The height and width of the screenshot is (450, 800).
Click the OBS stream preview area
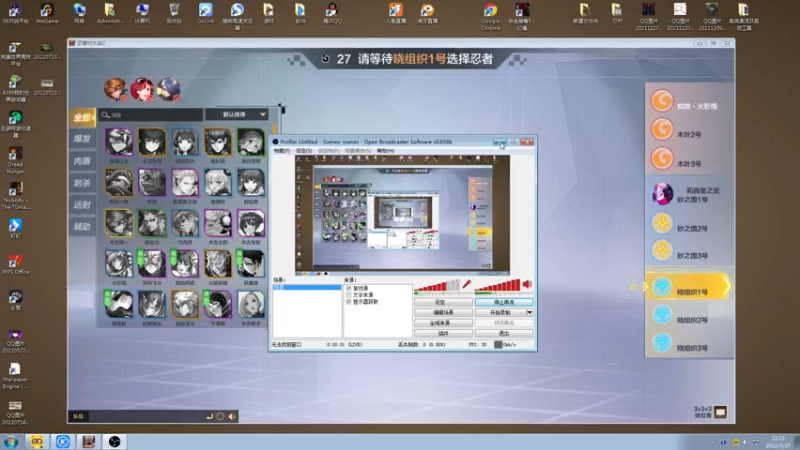point(403,214)
